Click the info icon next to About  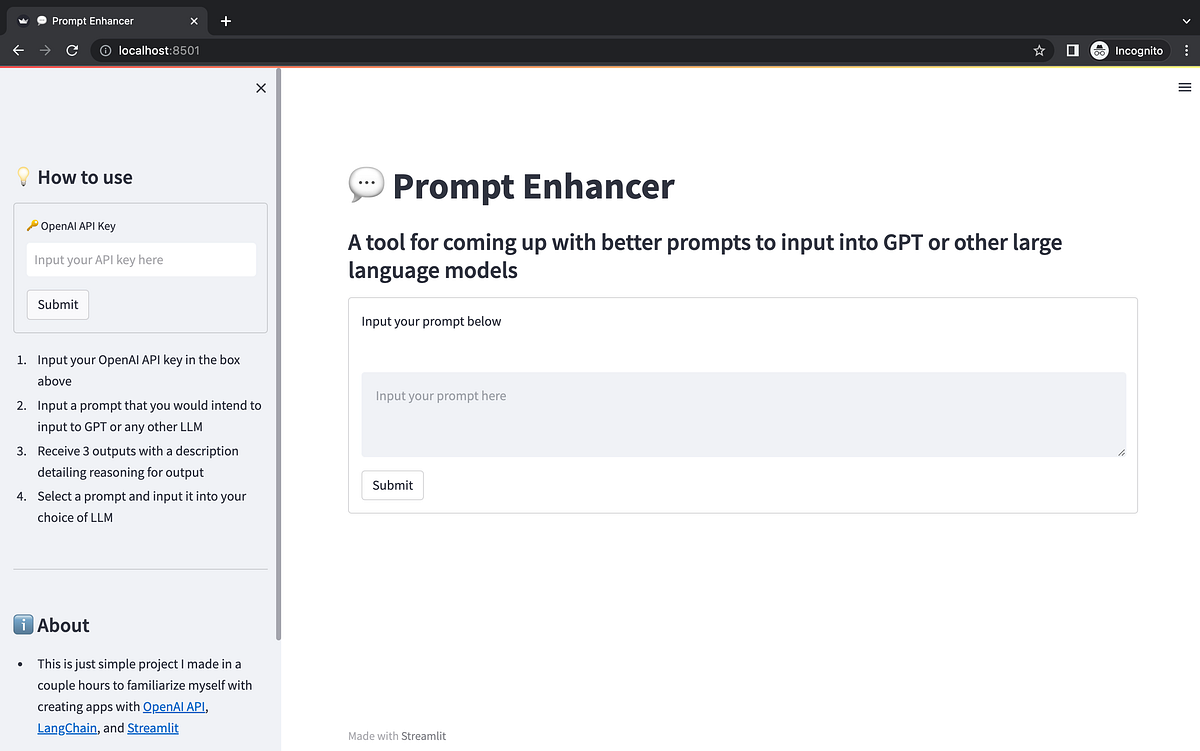(x=22, y=624)
